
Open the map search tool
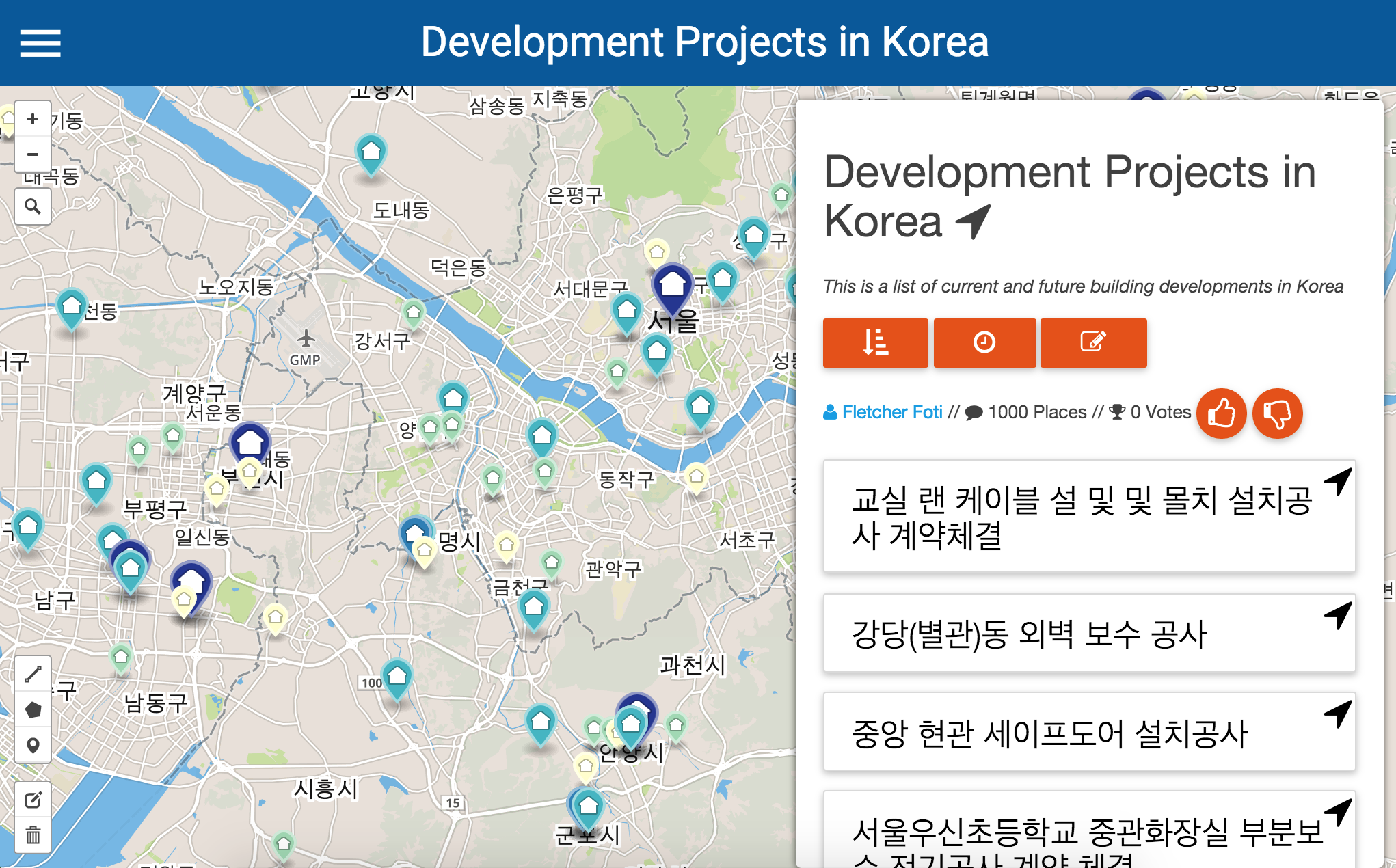coord(33,206)
